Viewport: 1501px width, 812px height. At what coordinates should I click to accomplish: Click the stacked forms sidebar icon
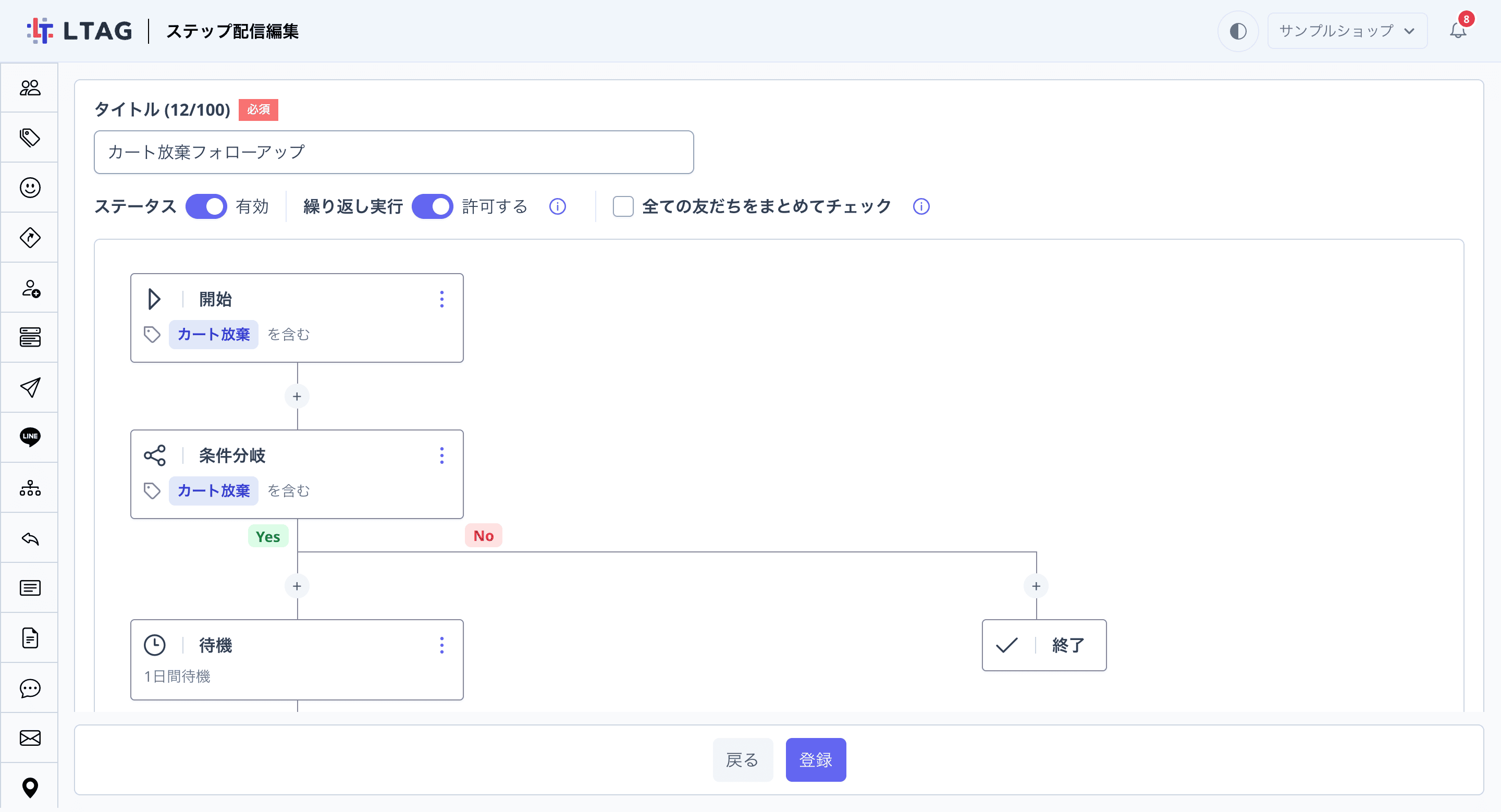[30, 337]
